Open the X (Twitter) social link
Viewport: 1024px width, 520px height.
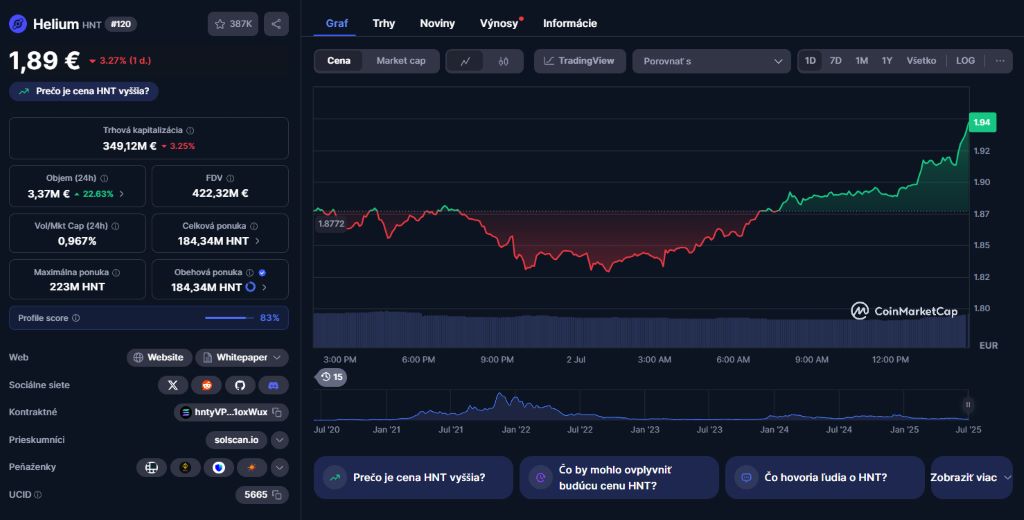pyautogui.click(x=173, y=385)
